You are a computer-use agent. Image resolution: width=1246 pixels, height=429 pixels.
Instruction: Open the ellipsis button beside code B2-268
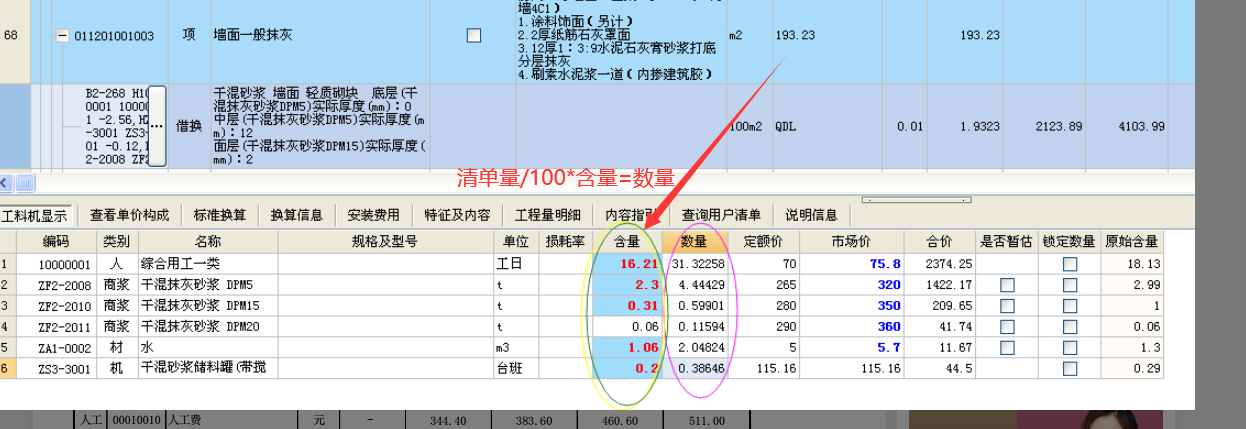point(157,126)
